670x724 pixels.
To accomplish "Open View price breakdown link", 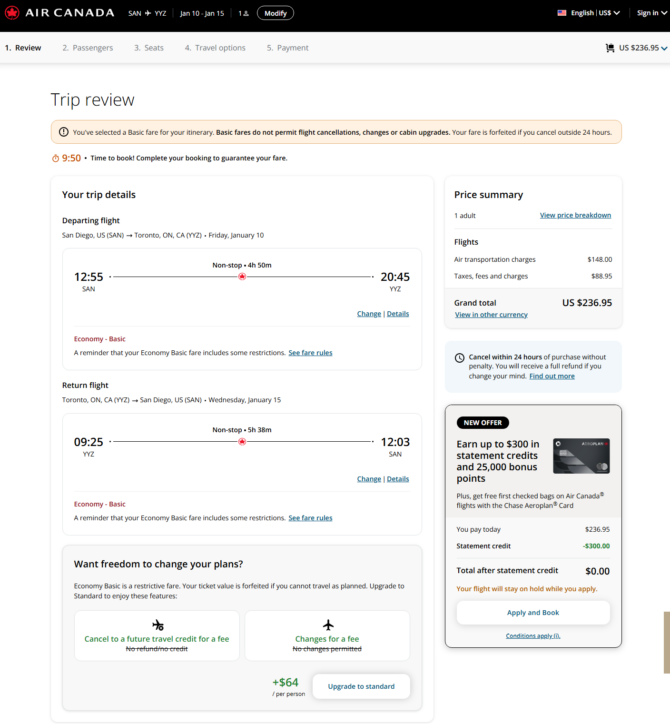I will (x=575, y=216).
